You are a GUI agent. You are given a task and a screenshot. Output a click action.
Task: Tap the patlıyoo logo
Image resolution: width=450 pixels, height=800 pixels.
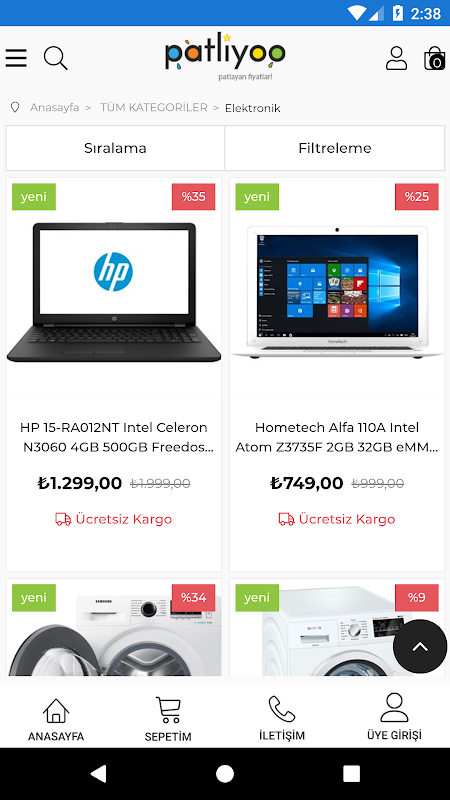pos(225,56)
